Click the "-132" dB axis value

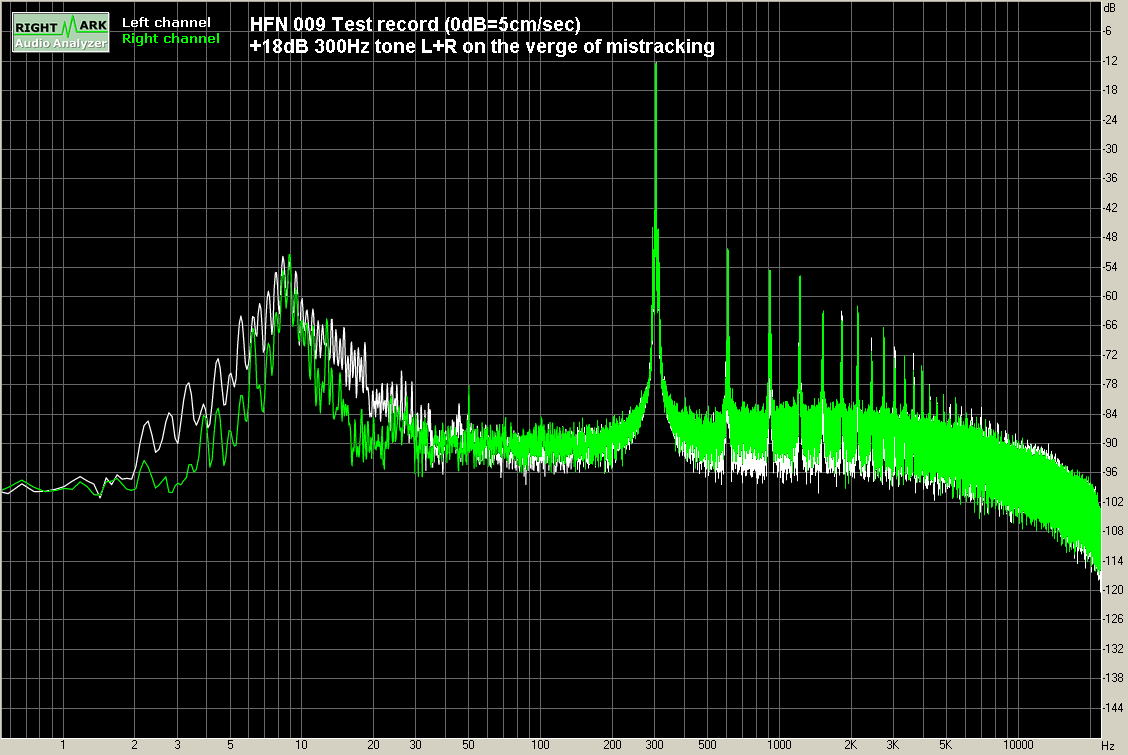(x=1113, y=649)
